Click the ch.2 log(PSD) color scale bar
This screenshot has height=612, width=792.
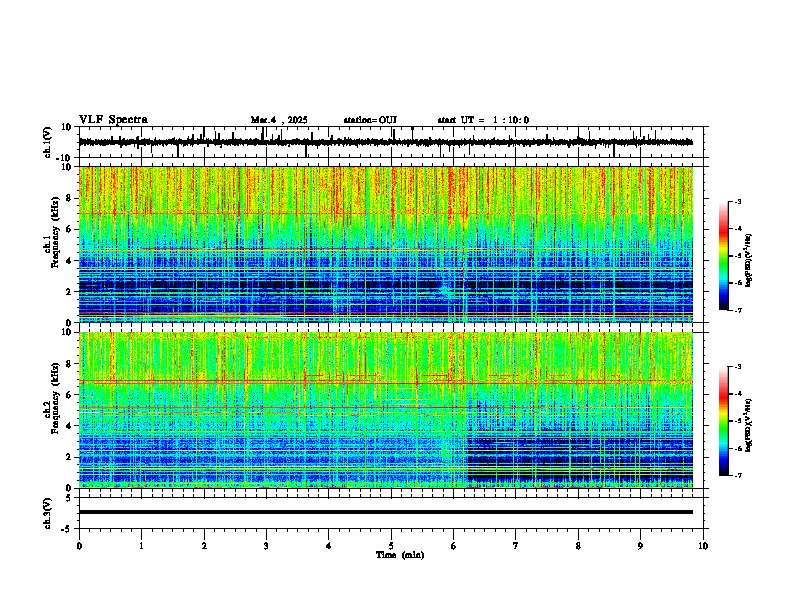pyautogui.click(x=723, y=421)
